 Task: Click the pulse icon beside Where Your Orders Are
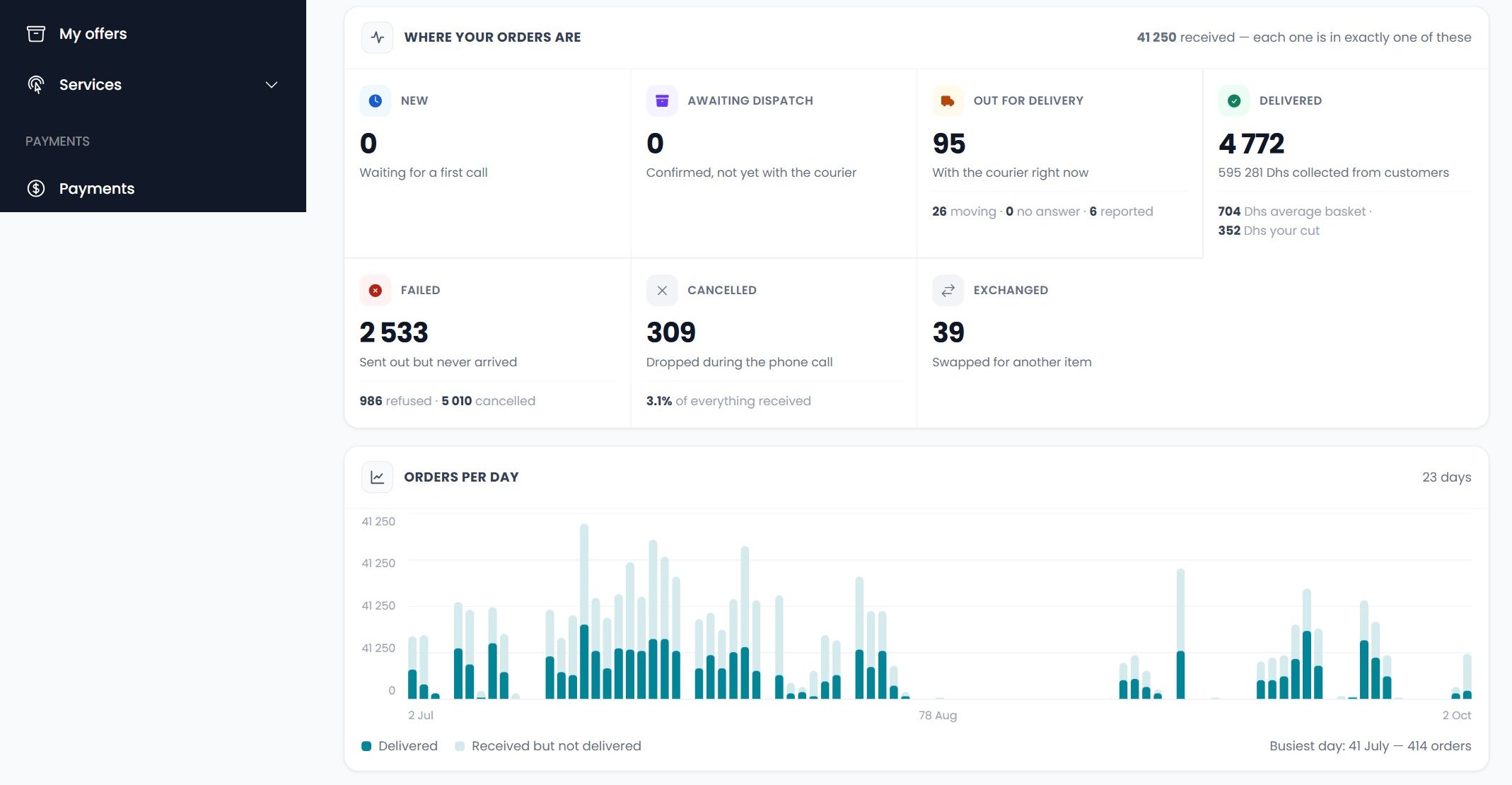(x=378, y=37)
